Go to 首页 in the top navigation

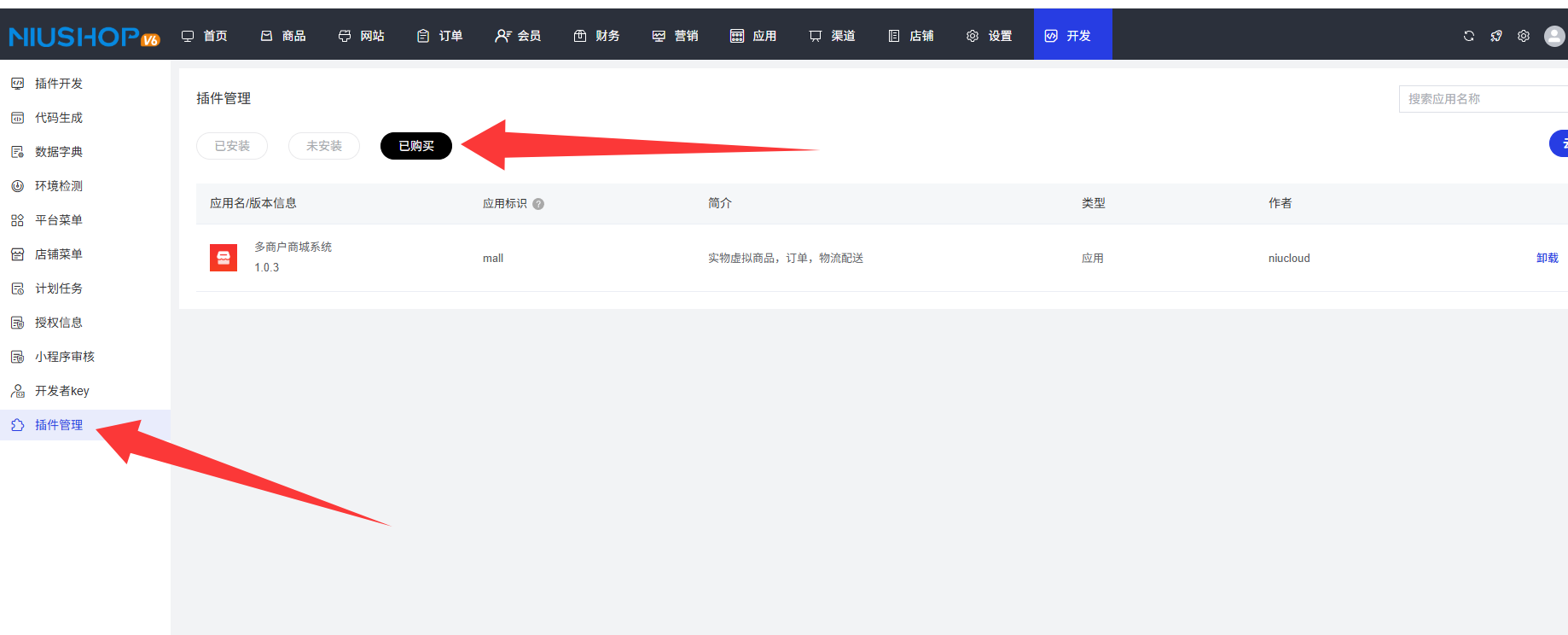coord(205,36)
